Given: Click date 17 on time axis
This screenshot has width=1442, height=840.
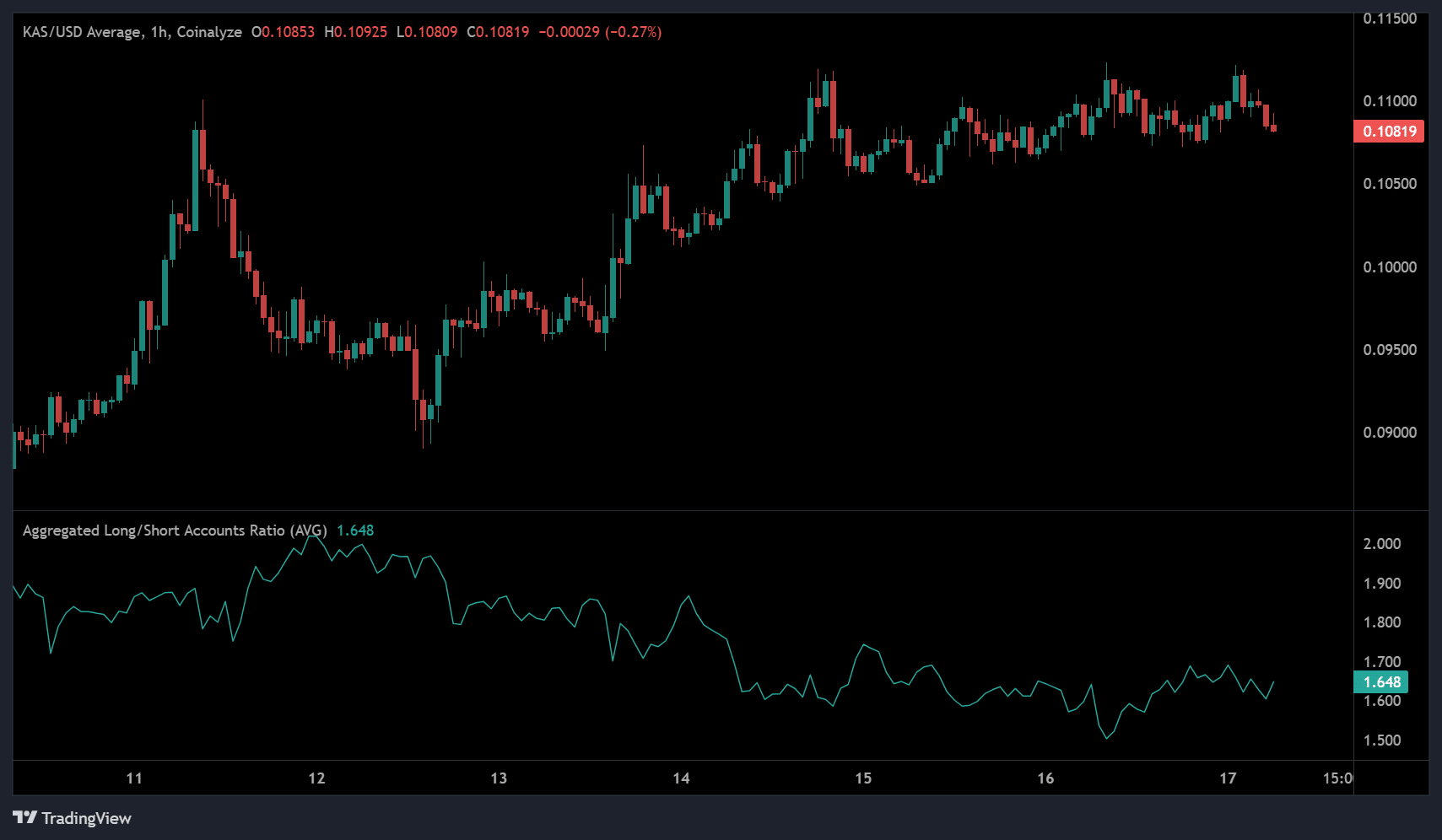Looking at the screenshot, I should (1228, 778).
